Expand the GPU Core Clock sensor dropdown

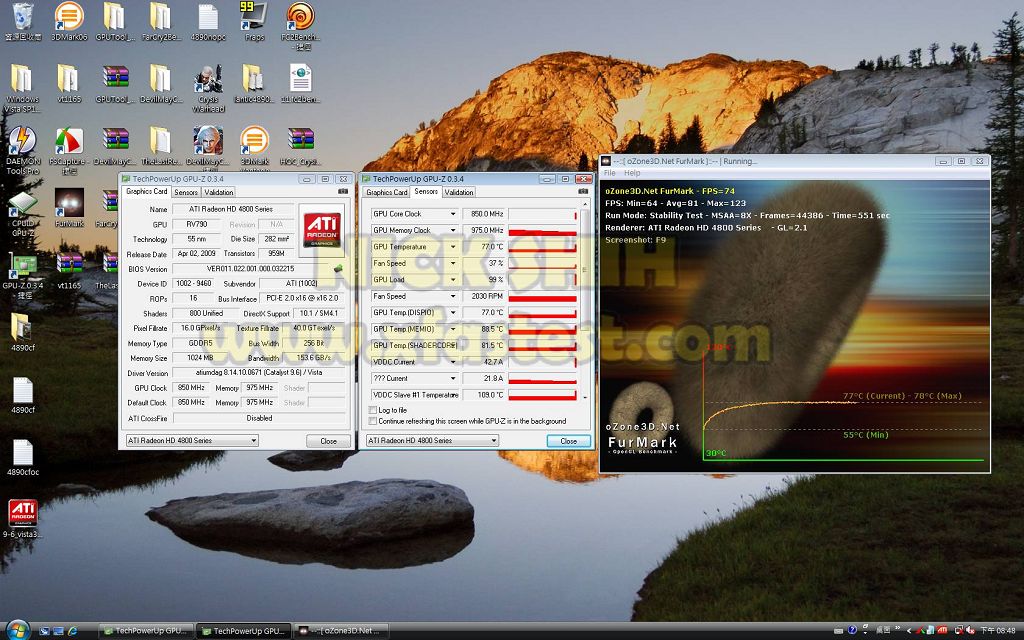pyautogui.click(x=453, y=214)
